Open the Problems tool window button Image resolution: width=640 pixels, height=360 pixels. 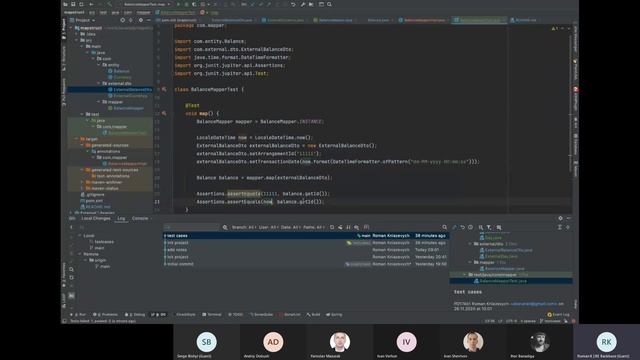pyautogui.click(x=105, y=315)
